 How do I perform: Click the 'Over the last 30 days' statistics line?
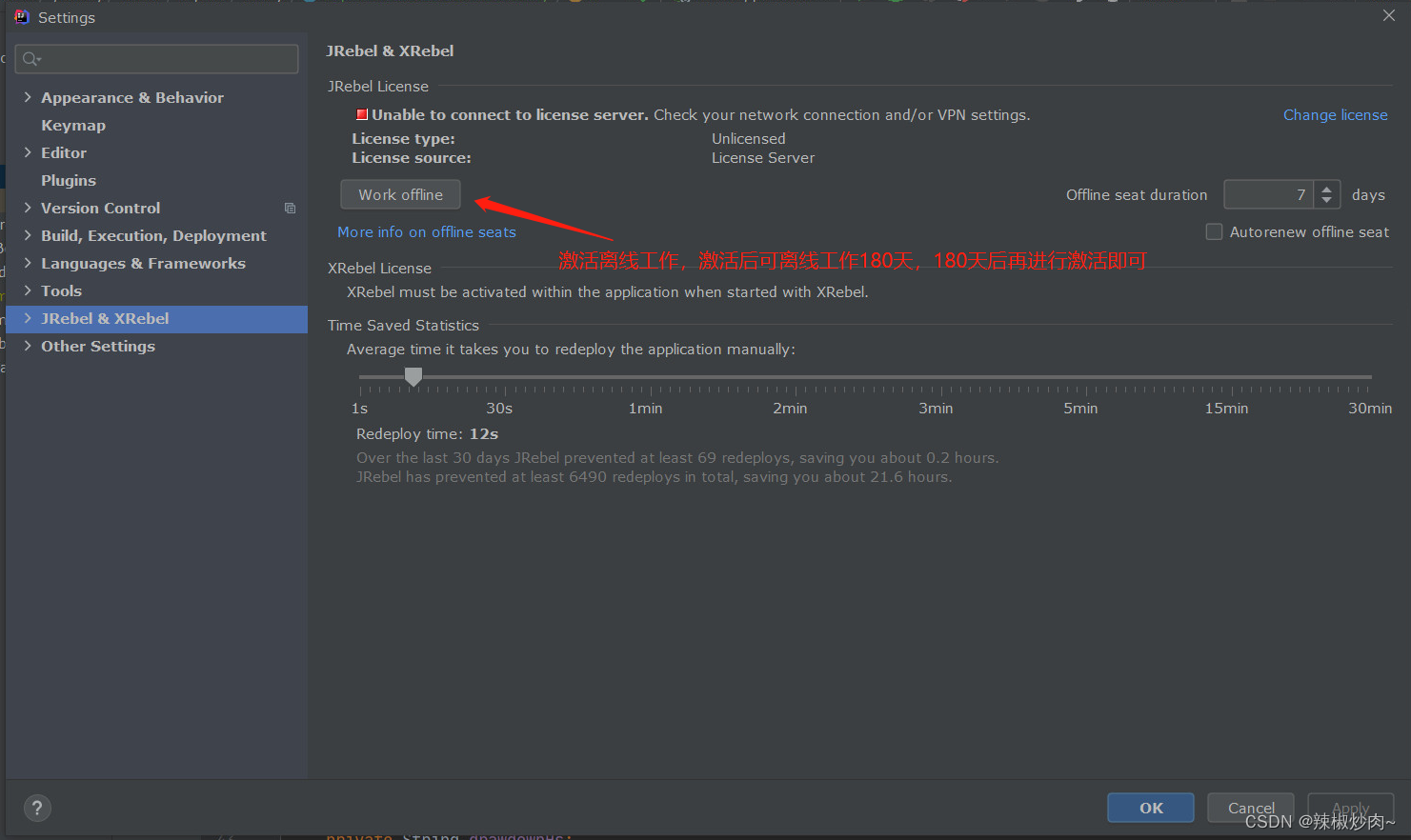pos(677,457)
